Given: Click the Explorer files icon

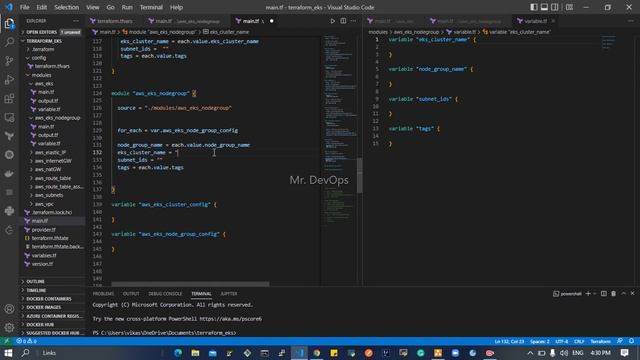Looking at the screenshot, I should click(x=9, y=23).
